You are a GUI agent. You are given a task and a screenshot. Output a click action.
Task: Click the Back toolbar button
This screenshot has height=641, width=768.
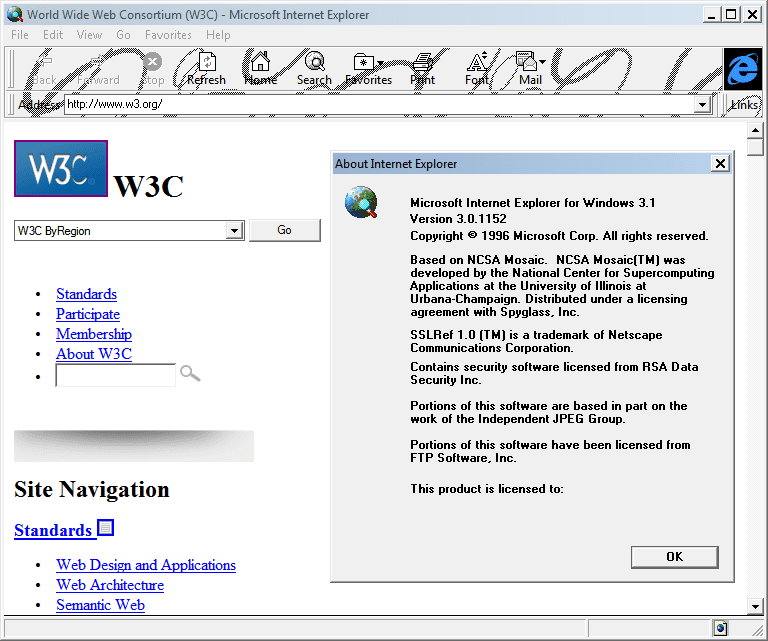[x=45, y=69]
